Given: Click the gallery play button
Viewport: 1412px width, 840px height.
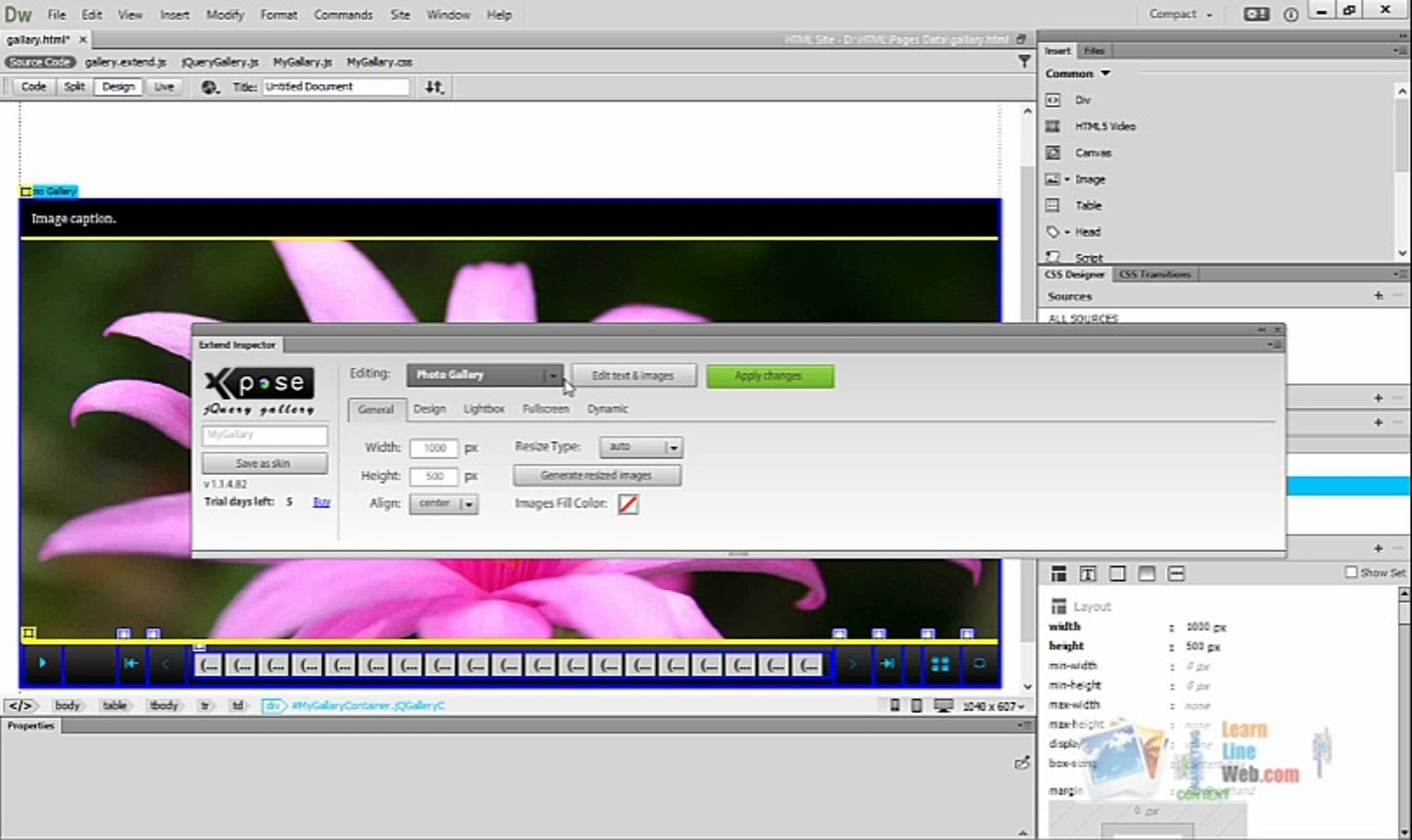Looking at the screenshot, I should coord(42,663).
